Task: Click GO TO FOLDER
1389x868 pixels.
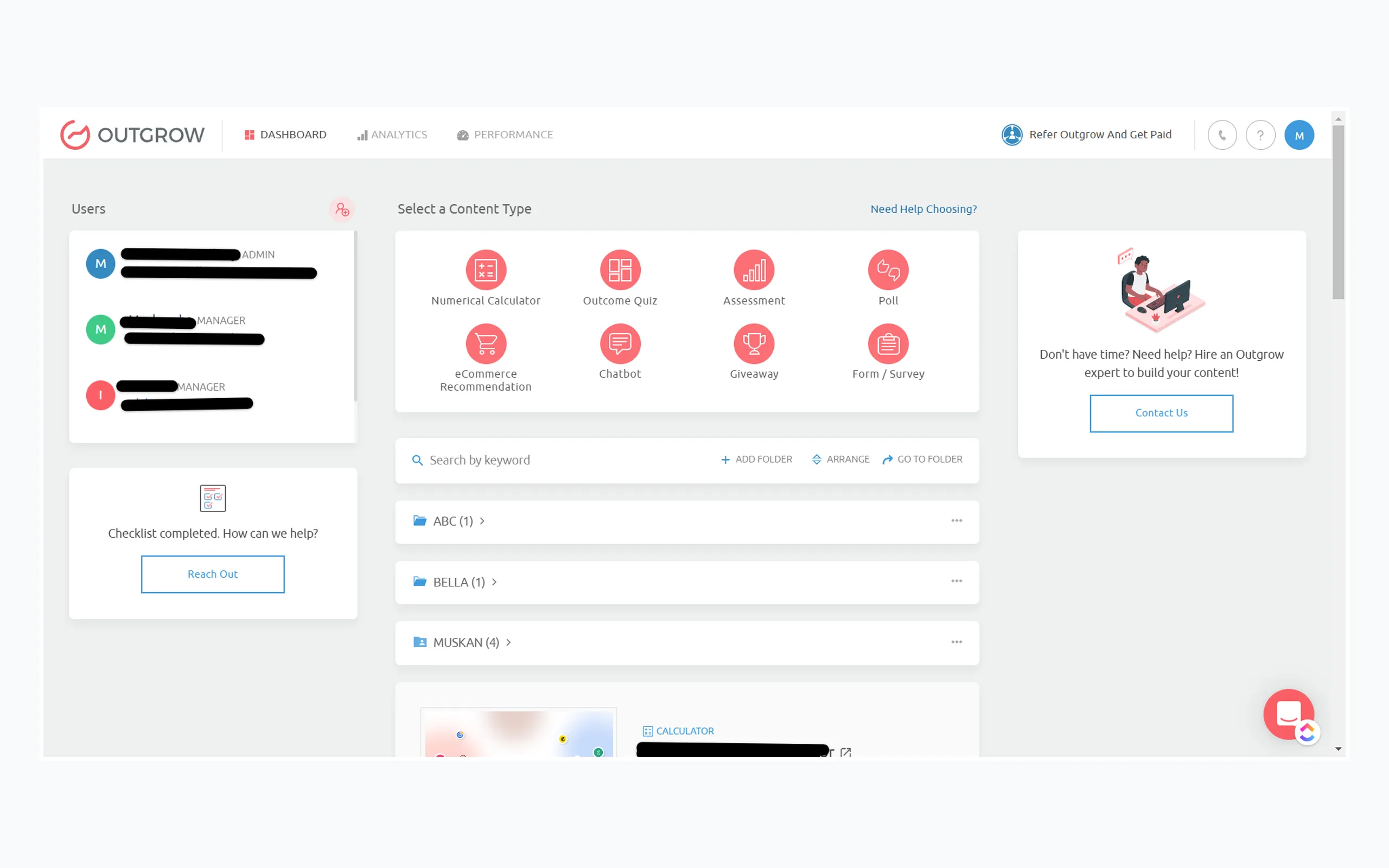Action: pyautogui.click(x=922, y=459)
